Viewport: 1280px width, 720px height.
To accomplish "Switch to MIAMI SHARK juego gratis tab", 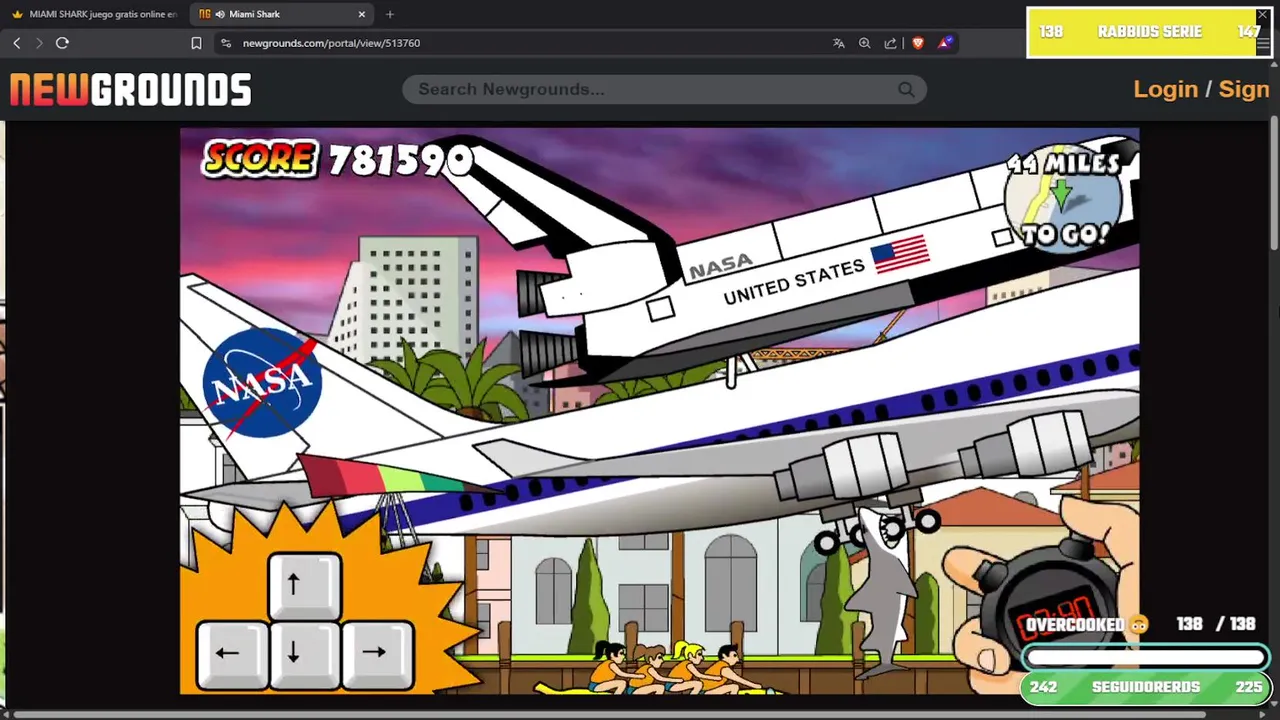I will point(95,14).
